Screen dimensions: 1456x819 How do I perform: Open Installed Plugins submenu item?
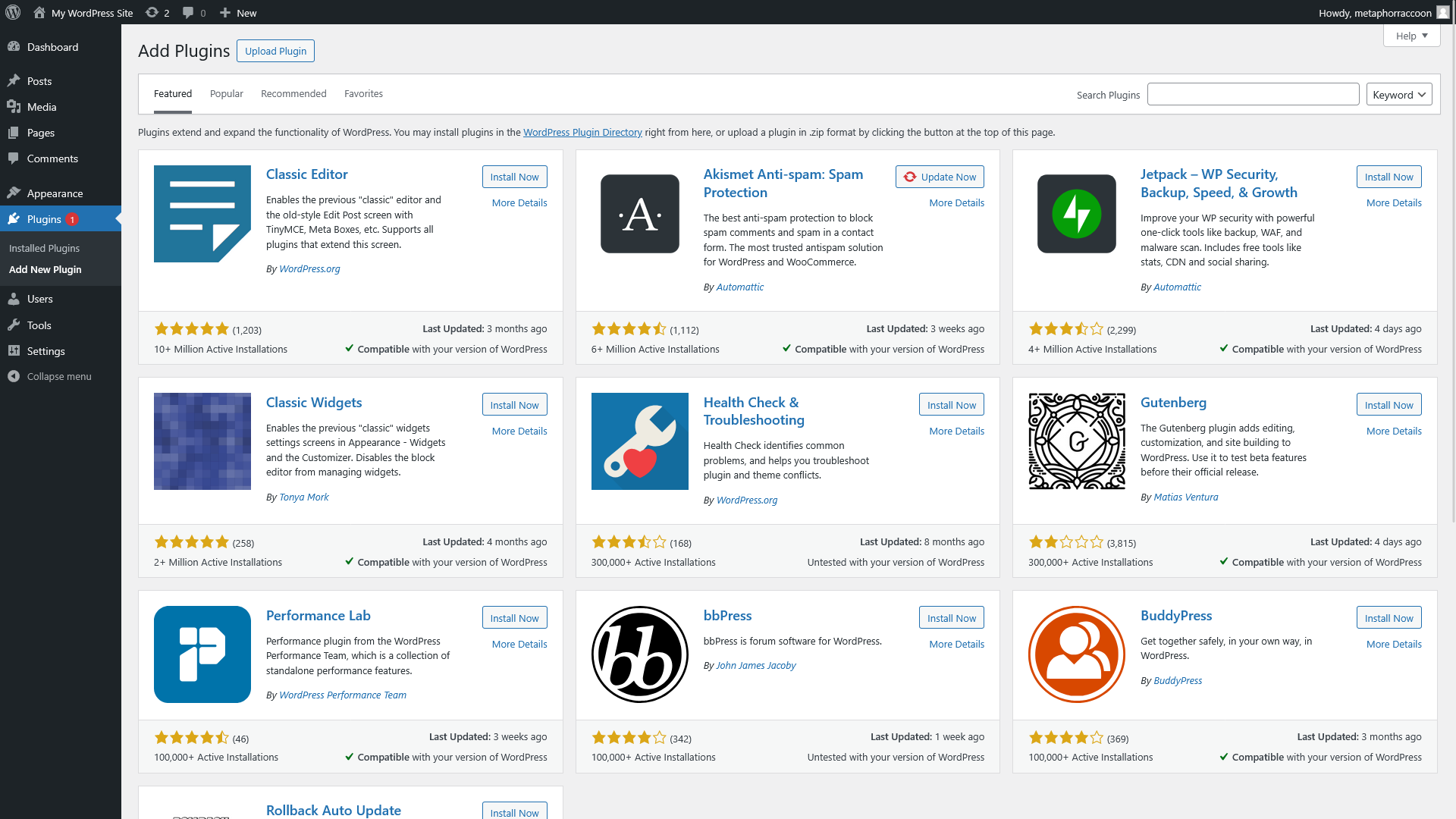point(44,248)
